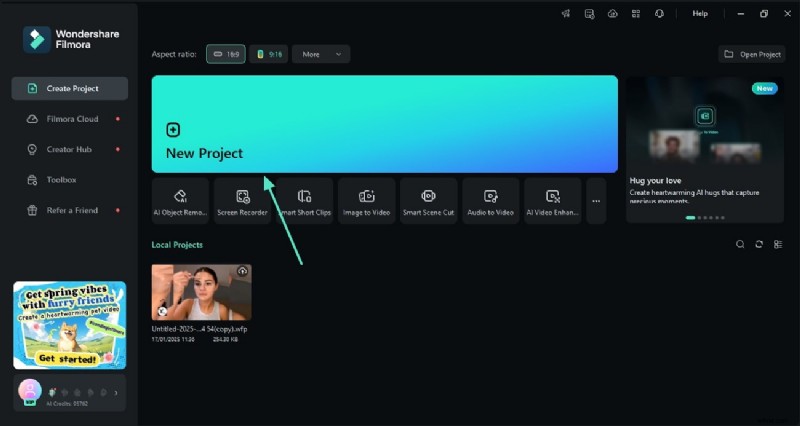Select the 16:9 aspect ratio
The width and height of the screenshot is (800, 426).
click(226, 54)
